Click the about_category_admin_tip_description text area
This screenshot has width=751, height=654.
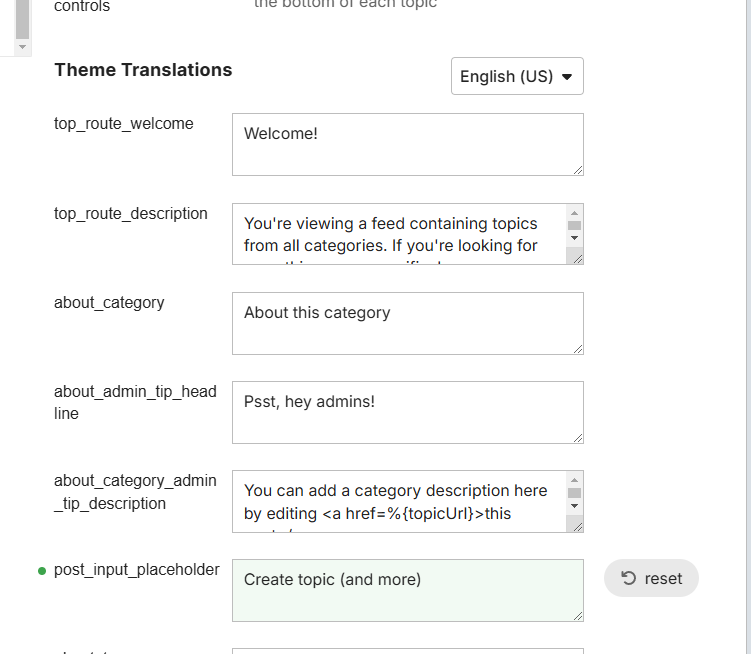click(399, 501)
